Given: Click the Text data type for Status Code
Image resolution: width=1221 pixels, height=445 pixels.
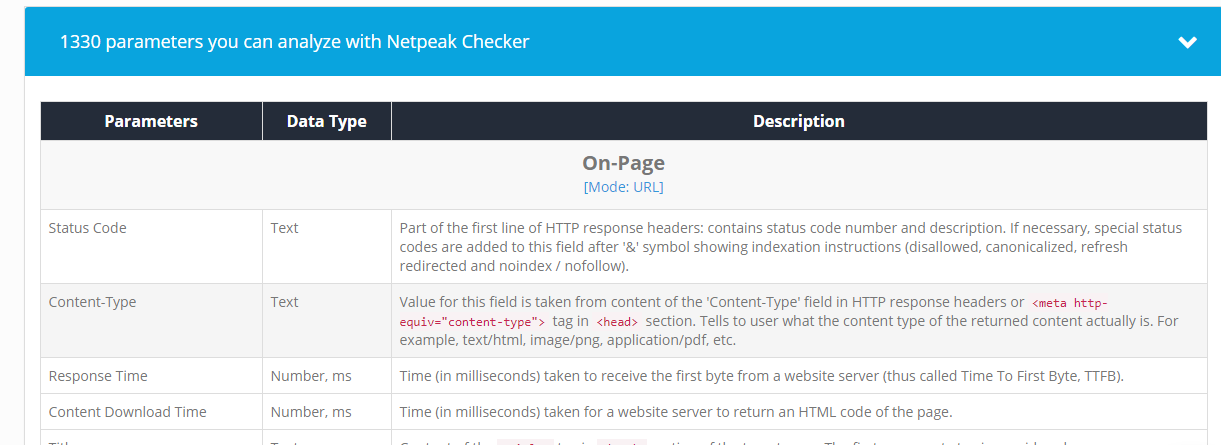Looking at the screenshot, I should pos(284,228).
